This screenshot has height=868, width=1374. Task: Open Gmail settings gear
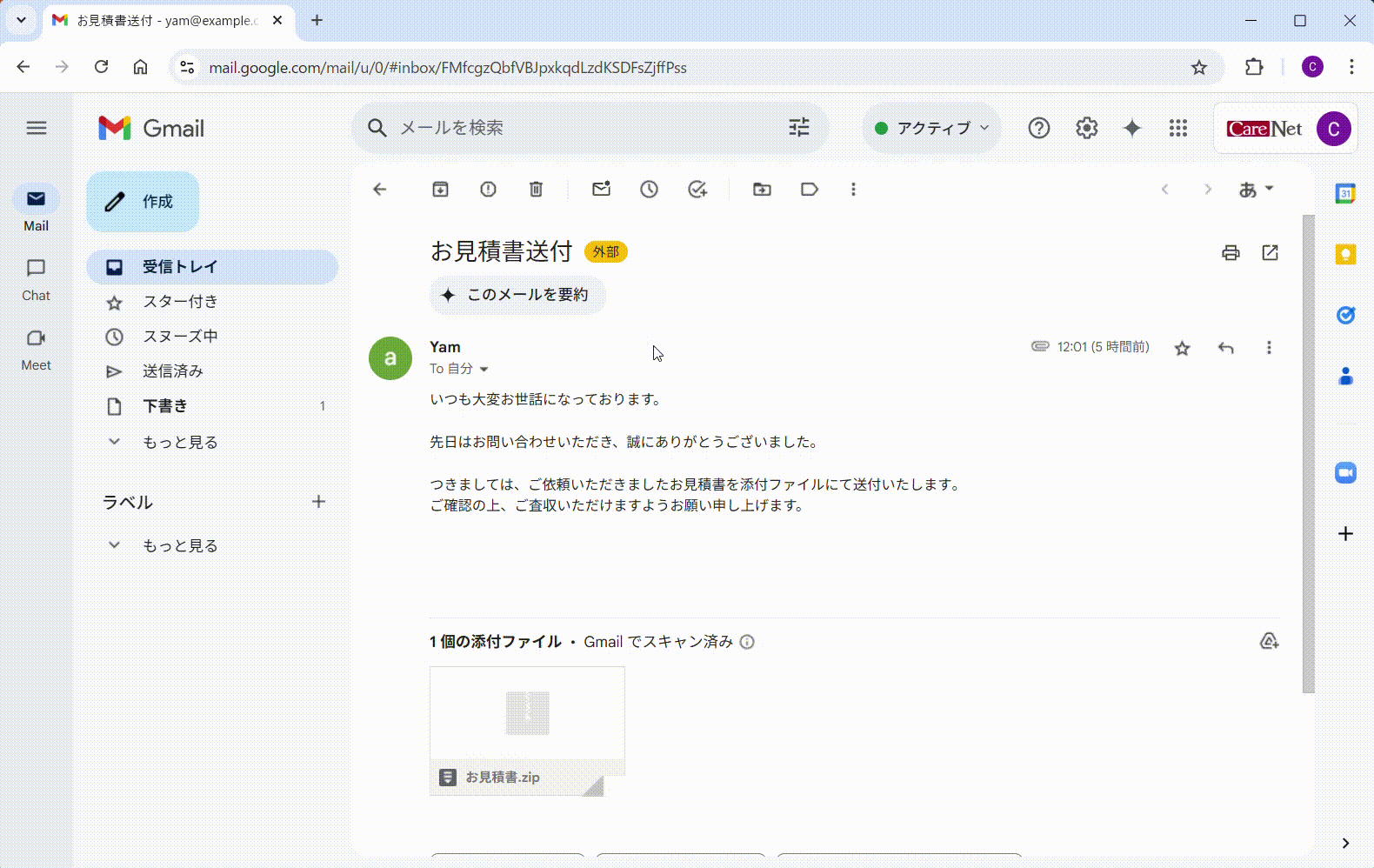tap(1086, 128)
